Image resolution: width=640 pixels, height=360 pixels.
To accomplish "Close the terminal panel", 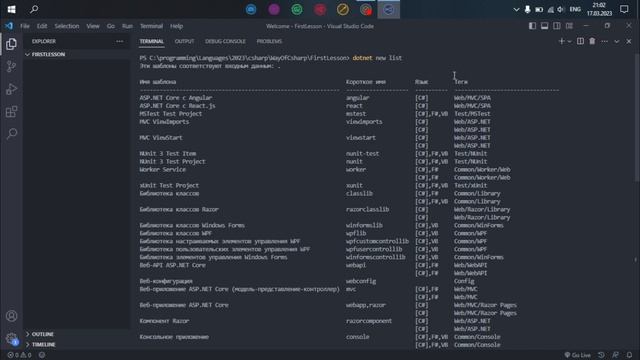I will 629,41.
